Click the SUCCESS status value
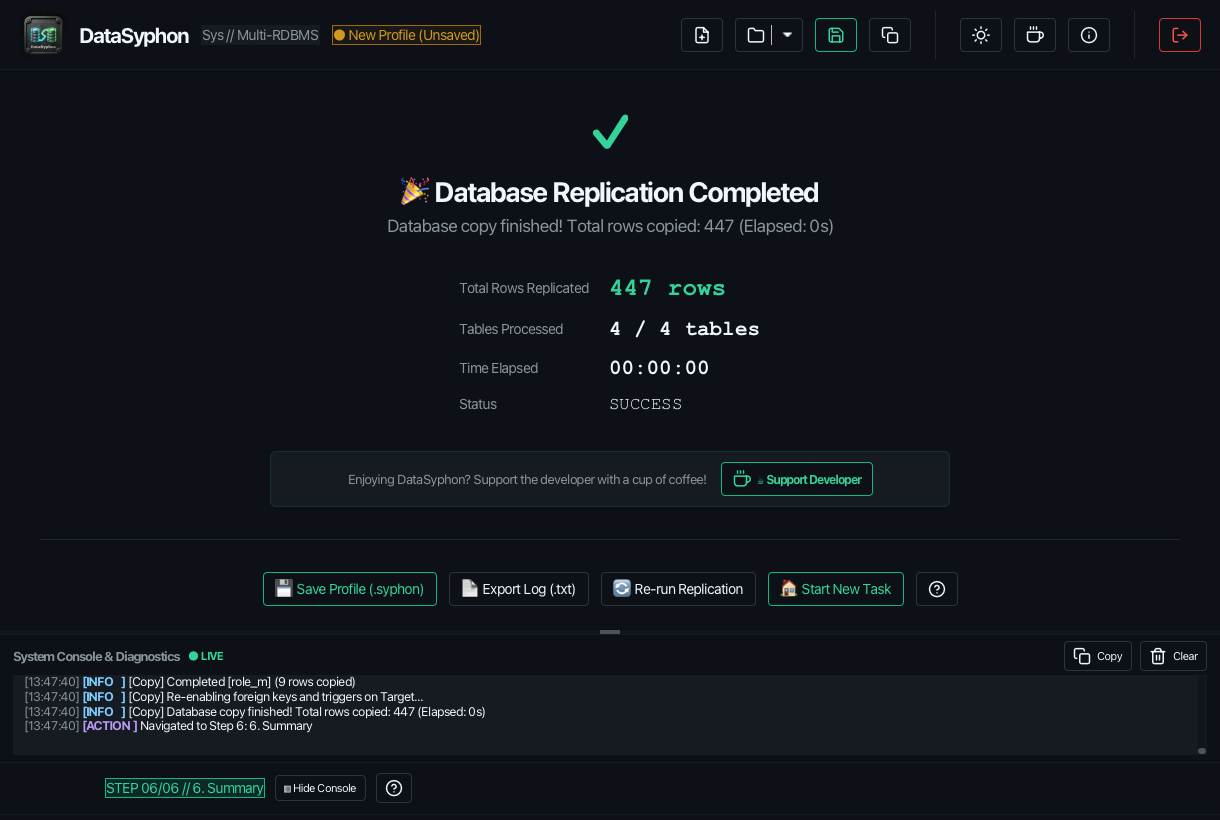 tap(646, 404)
